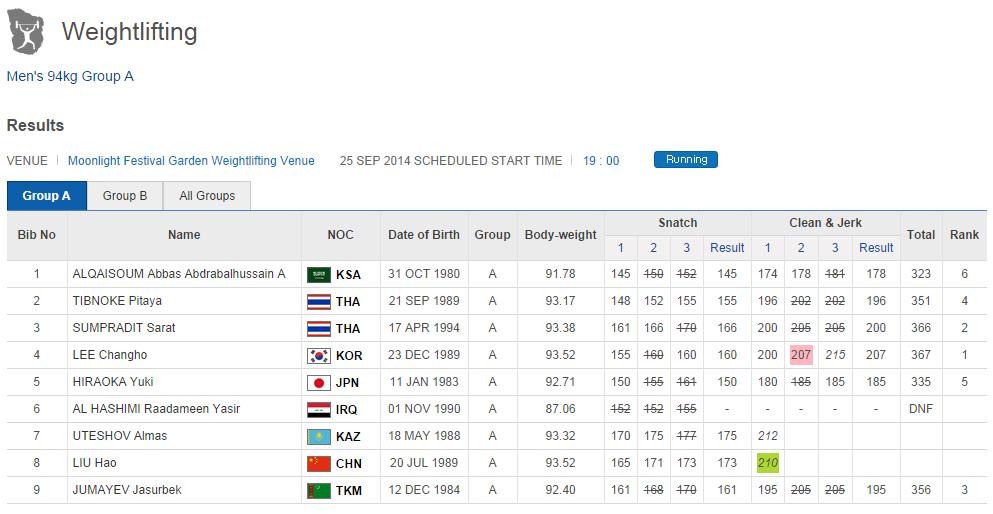Click athlete name LEE Changho
This screenshot has height=514, width=993.
pos(110,355)
